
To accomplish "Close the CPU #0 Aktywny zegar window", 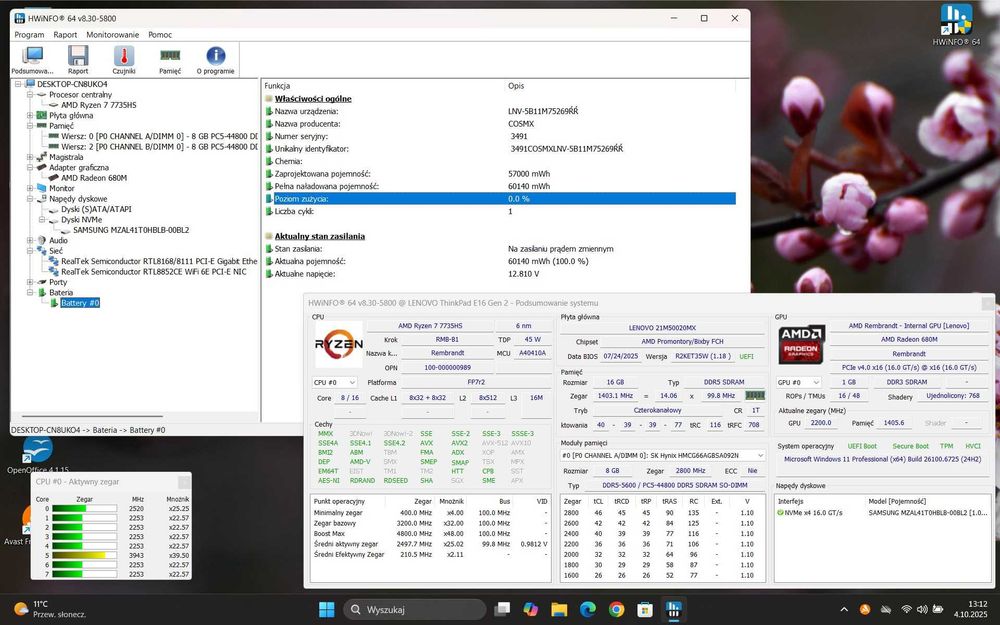I will coord(184,482).
